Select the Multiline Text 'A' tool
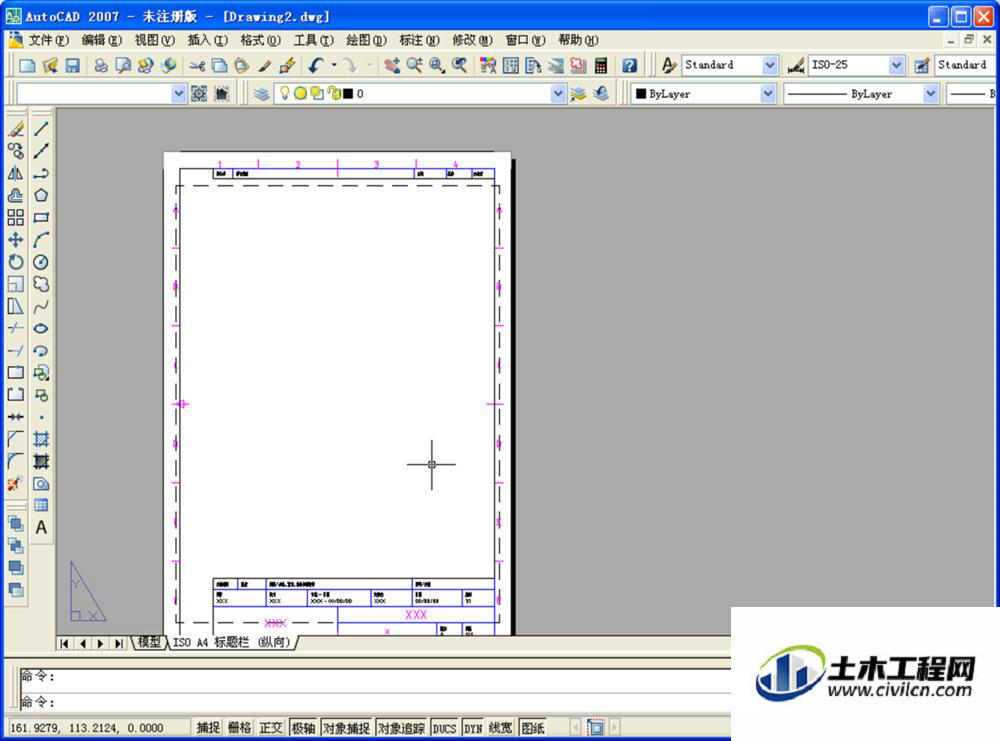 [x=41, y=528]
